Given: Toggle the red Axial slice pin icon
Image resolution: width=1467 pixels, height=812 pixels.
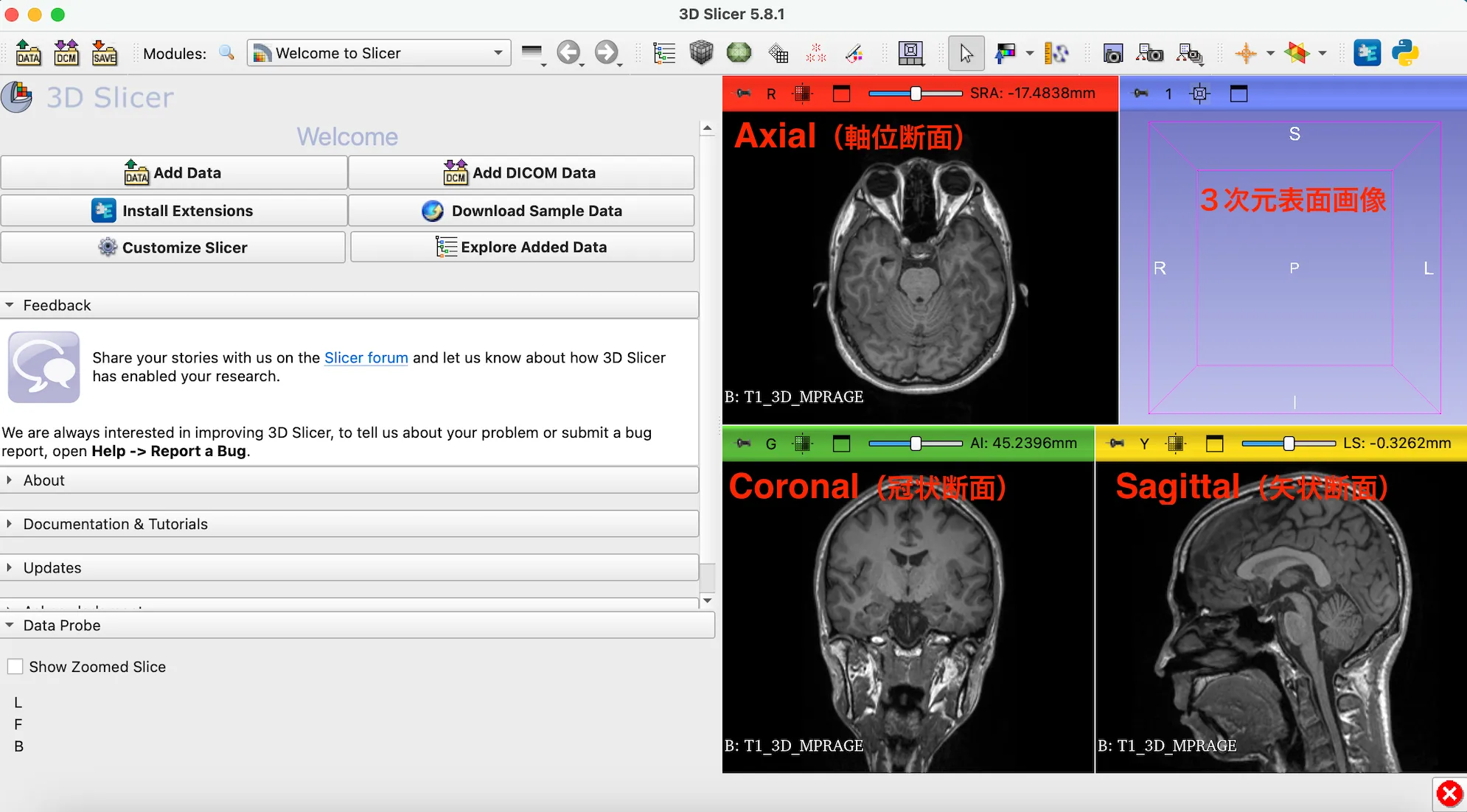Looking at the screenshot, I should 744,94.
